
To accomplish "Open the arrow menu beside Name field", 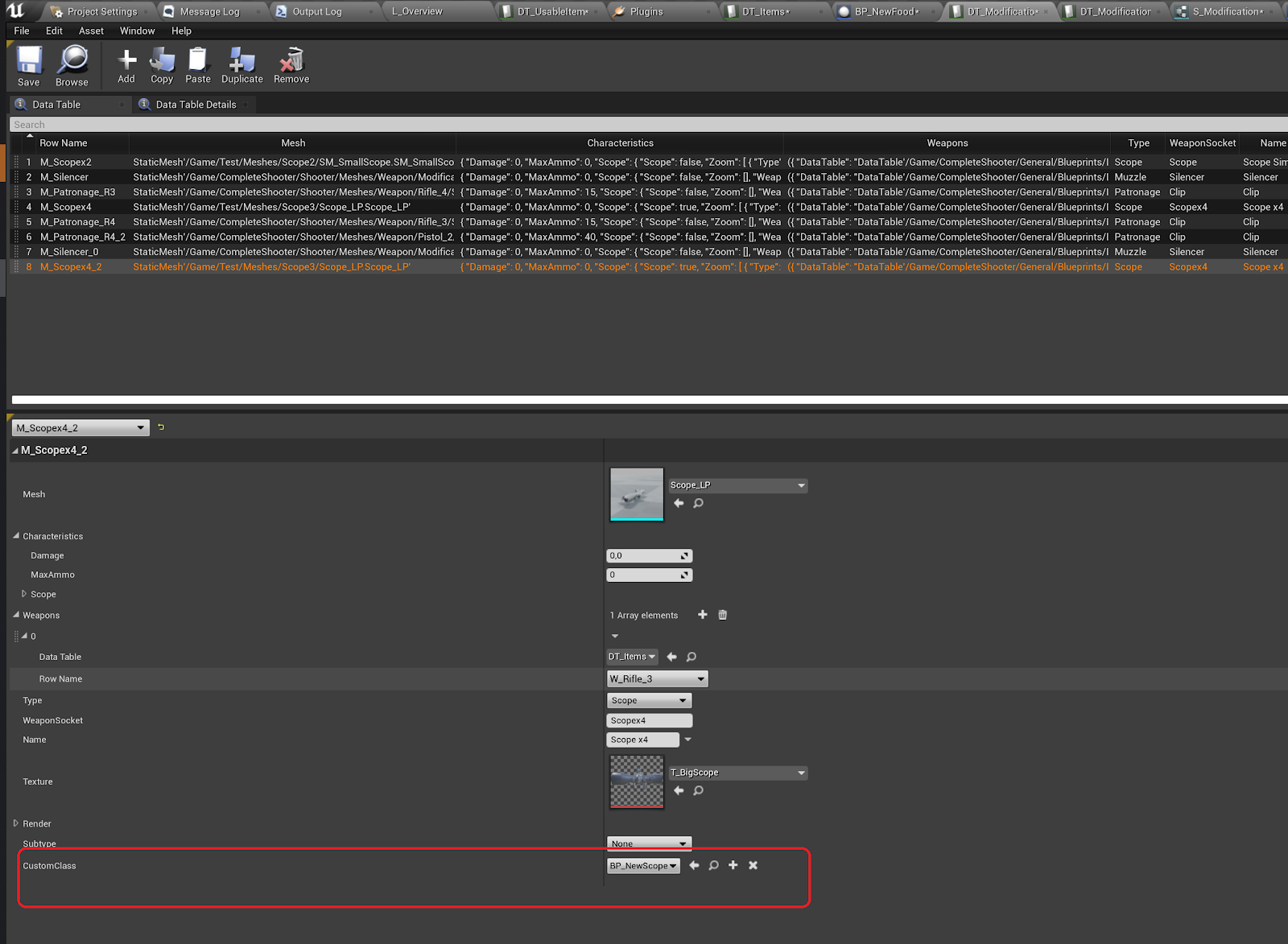I will point(688,740).
